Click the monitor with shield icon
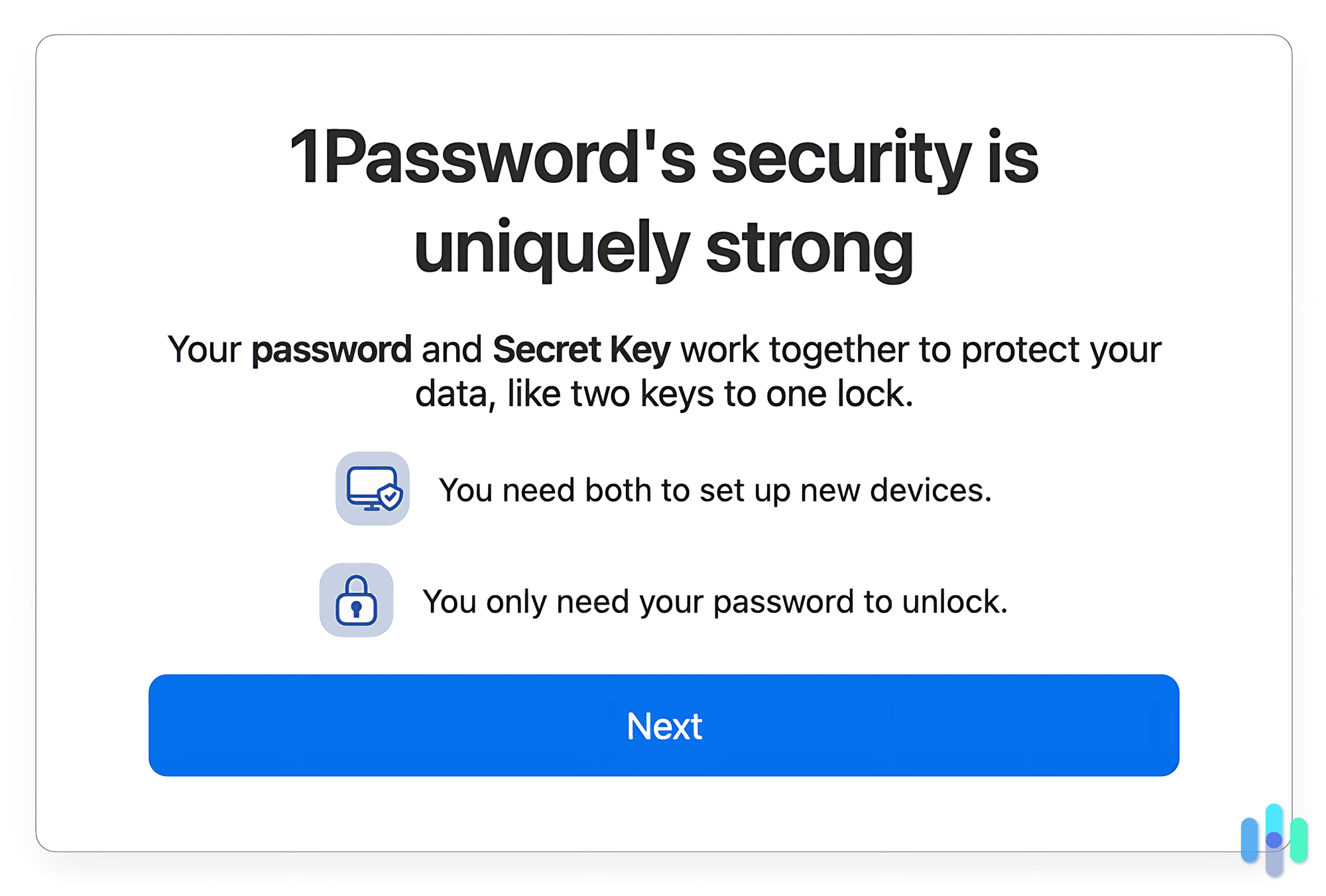The width and height of the screenshot is (1326, 896). [x=373, y=488]
